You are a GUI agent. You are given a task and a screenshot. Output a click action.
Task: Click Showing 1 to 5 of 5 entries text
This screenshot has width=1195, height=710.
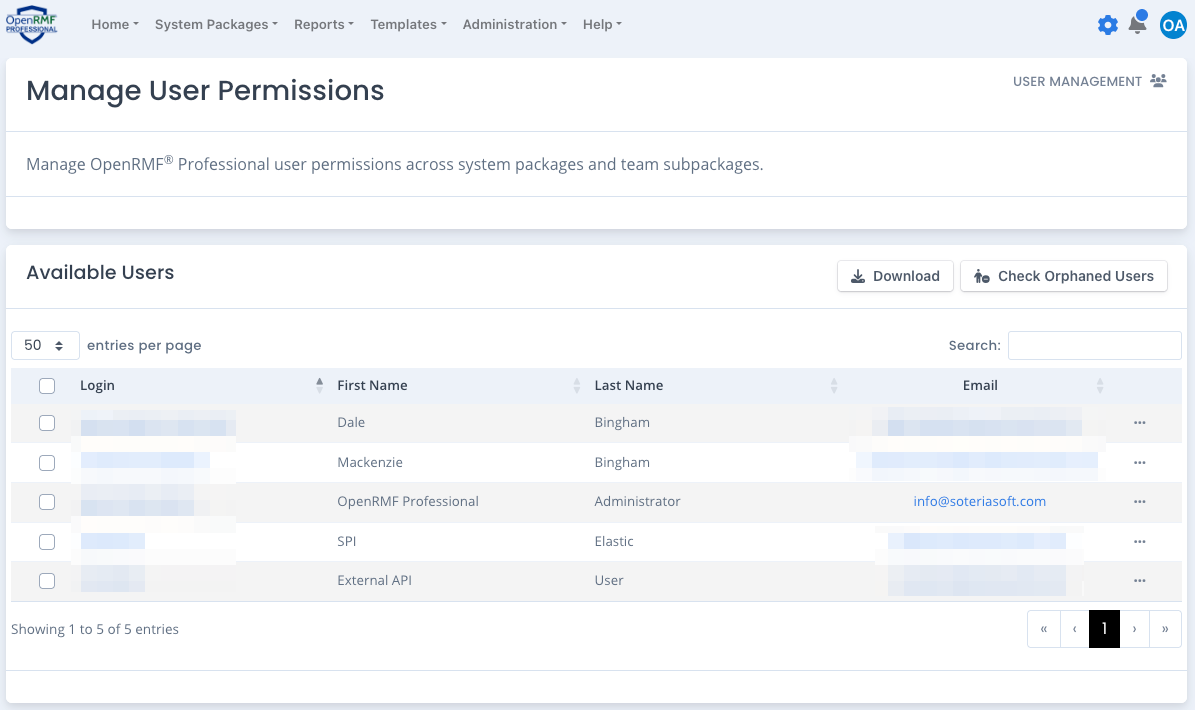tap(95, 629)
